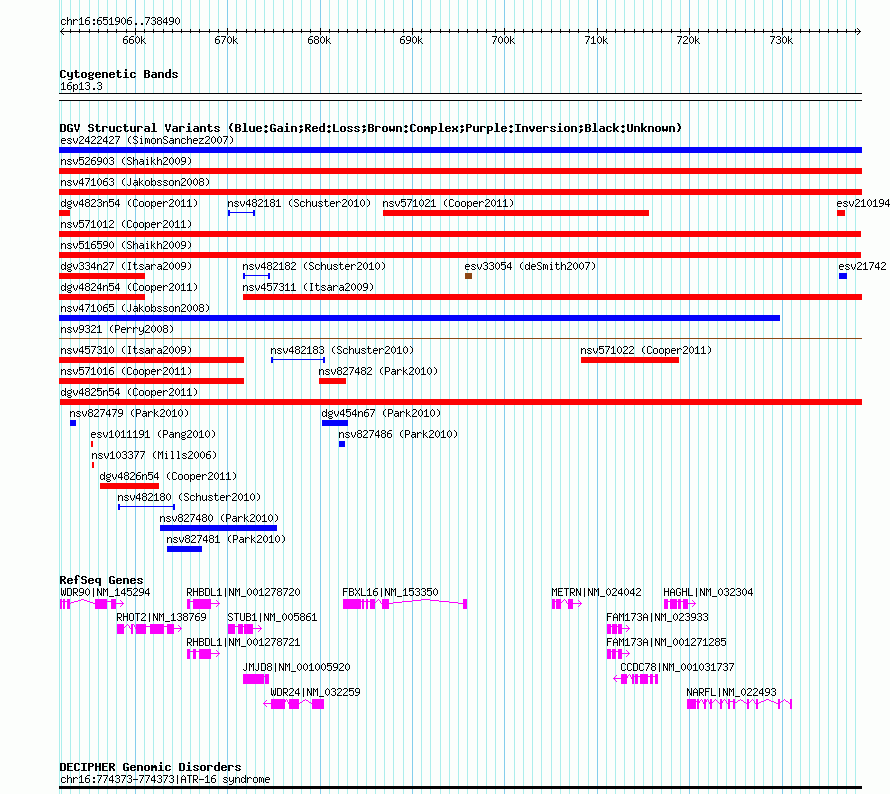Screen dimensions: 890x794
Task: Click CCDC78|NM_001031737 gene label
Action: tap(677, 667)
